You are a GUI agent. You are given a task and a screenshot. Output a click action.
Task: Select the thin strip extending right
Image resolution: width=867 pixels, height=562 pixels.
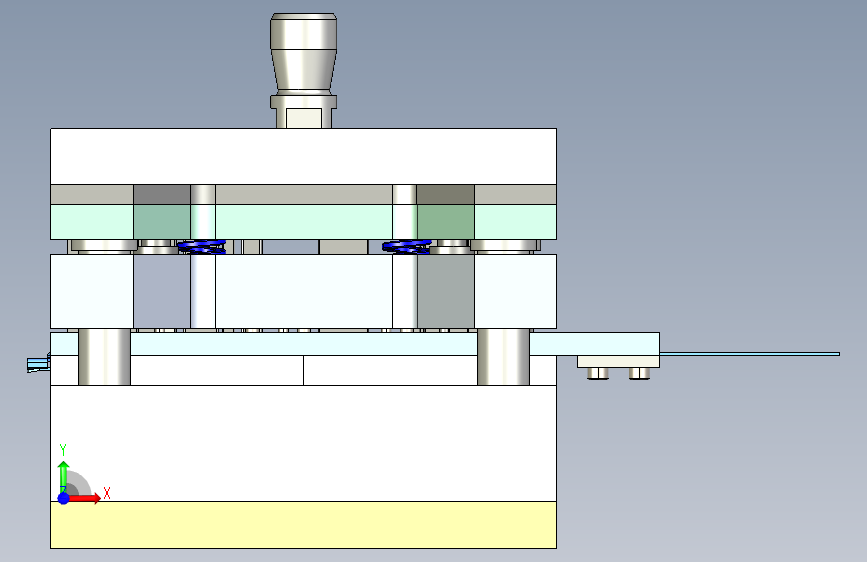750,354
